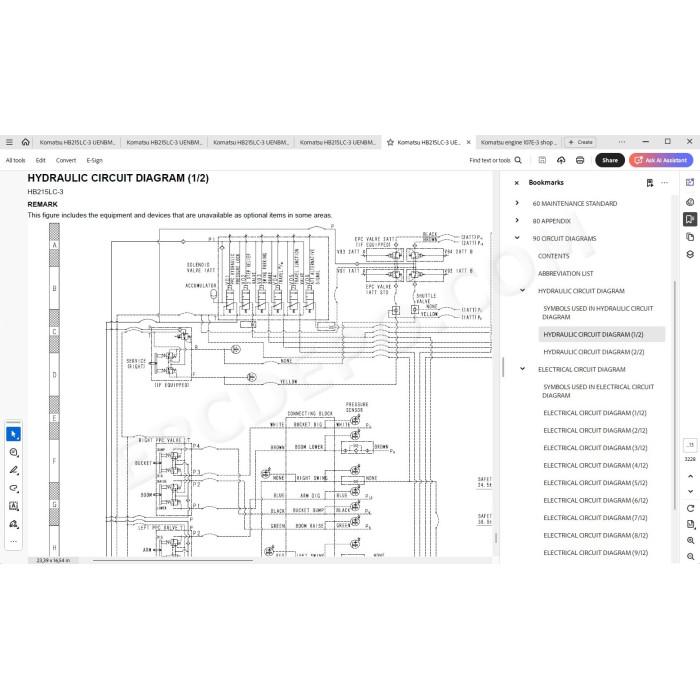The image size is (700, 700).
Task: Open the Edit menu
Action: point(41,160)
